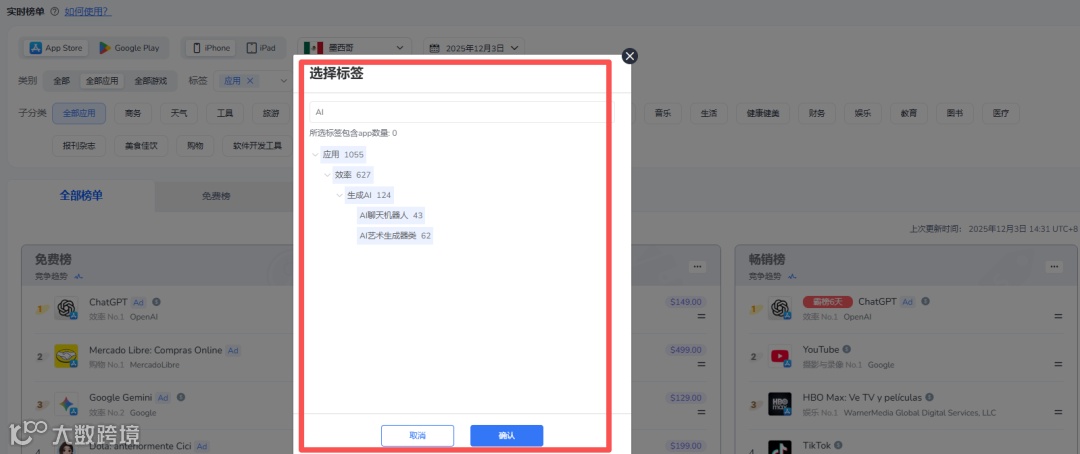Click the question mark icon beside 实时榜单

coord(54,12)
